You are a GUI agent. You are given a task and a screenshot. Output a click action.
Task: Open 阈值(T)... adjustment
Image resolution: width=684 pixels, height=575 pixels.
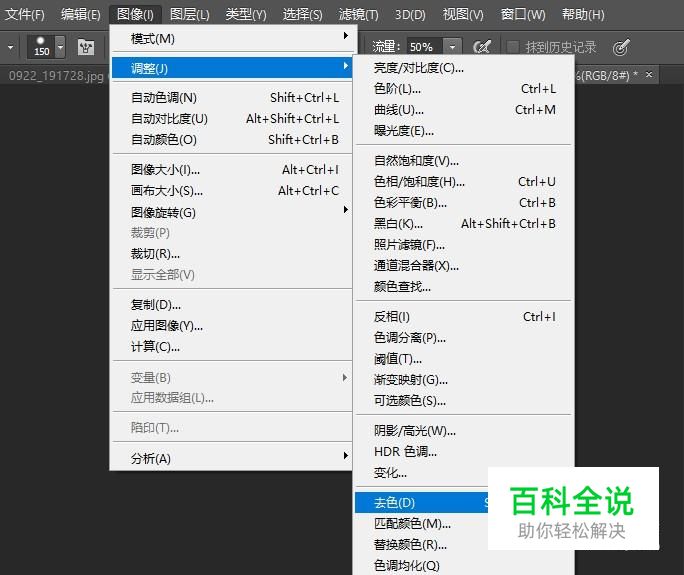pyautogui.click(x=463, y=359)
